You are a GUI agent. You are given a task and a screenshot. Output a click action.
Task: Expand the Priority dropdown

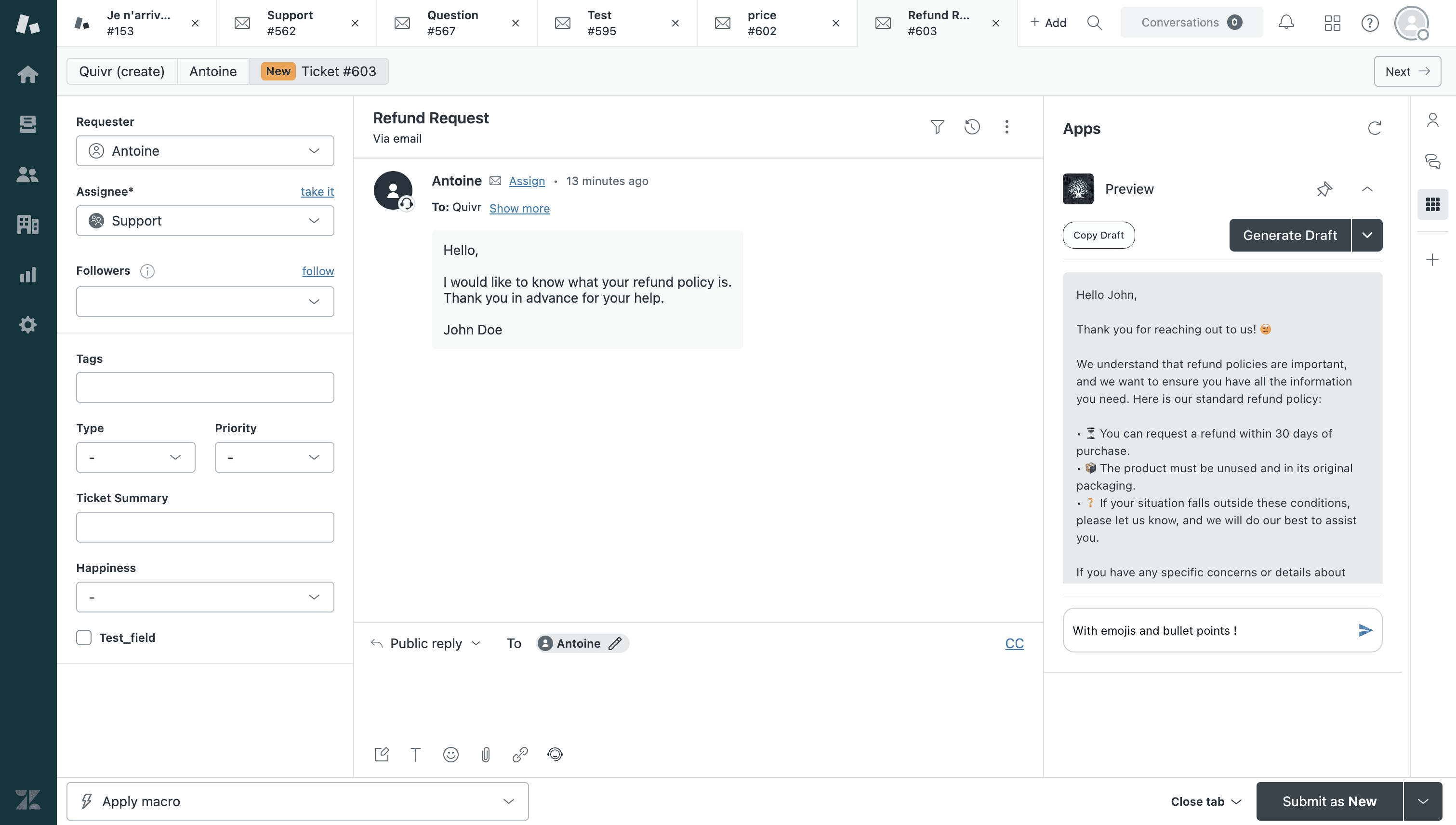click(274, 457)
